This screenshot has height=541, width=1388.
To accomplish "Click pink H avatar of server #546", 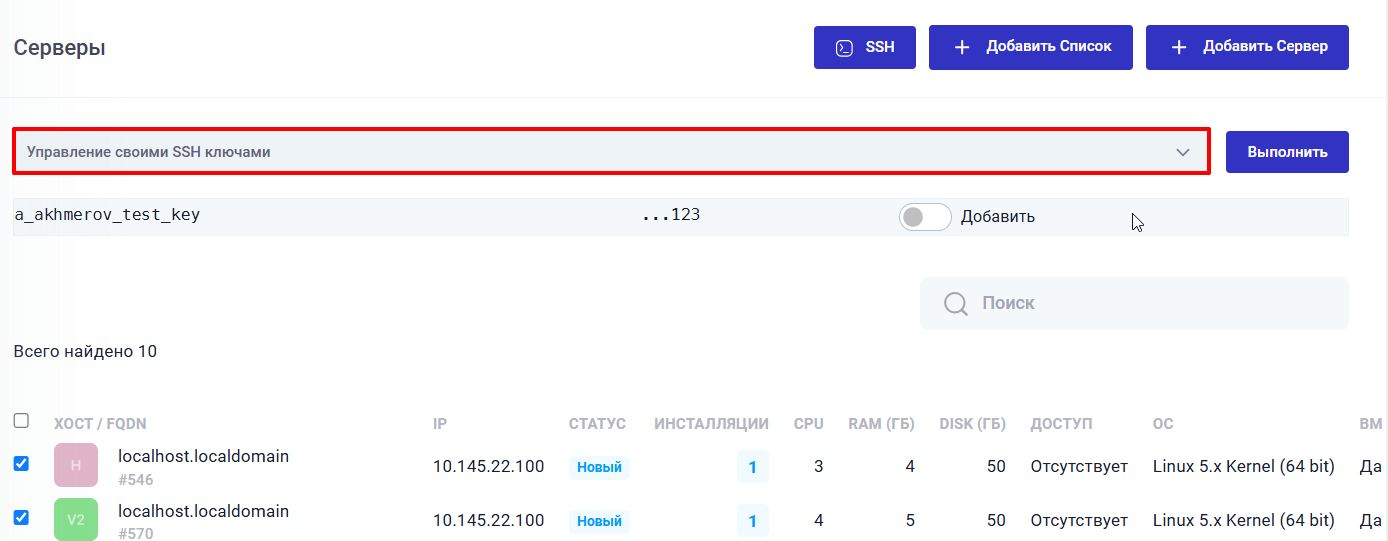I will (76, 465).
